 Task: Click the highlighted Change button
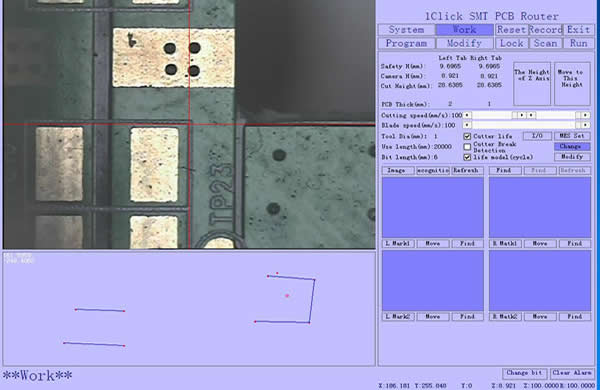pyautogui.click(x=572, y=147)
